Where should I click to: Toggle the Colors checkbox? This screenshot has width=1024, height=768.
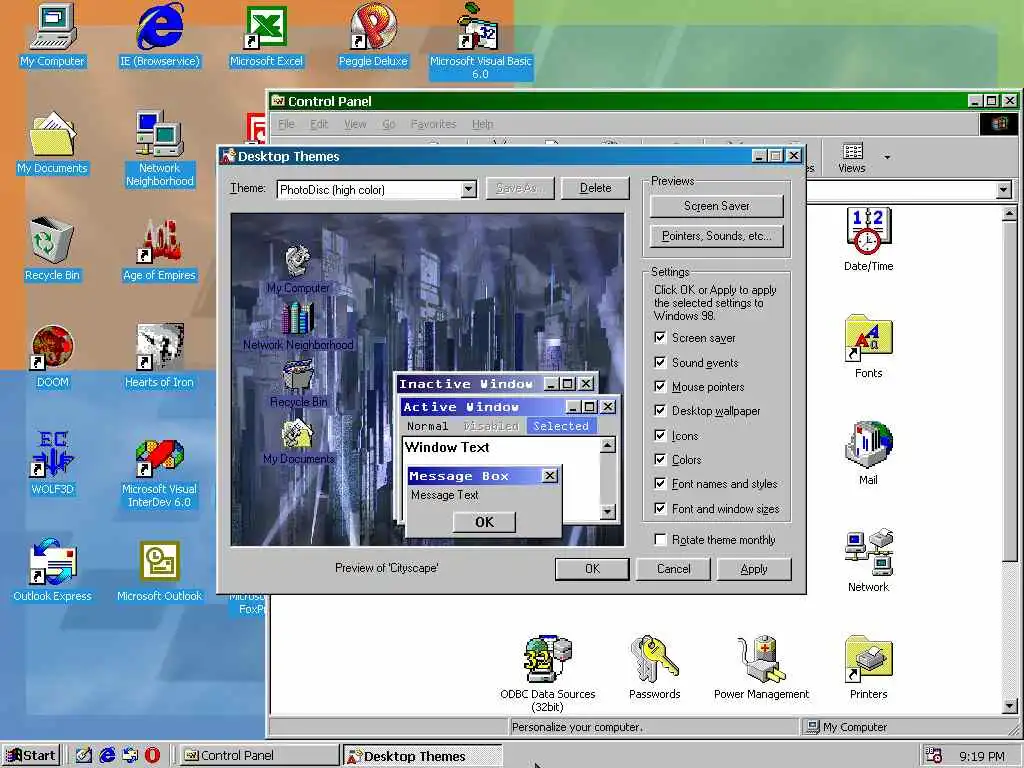[660, 459]
